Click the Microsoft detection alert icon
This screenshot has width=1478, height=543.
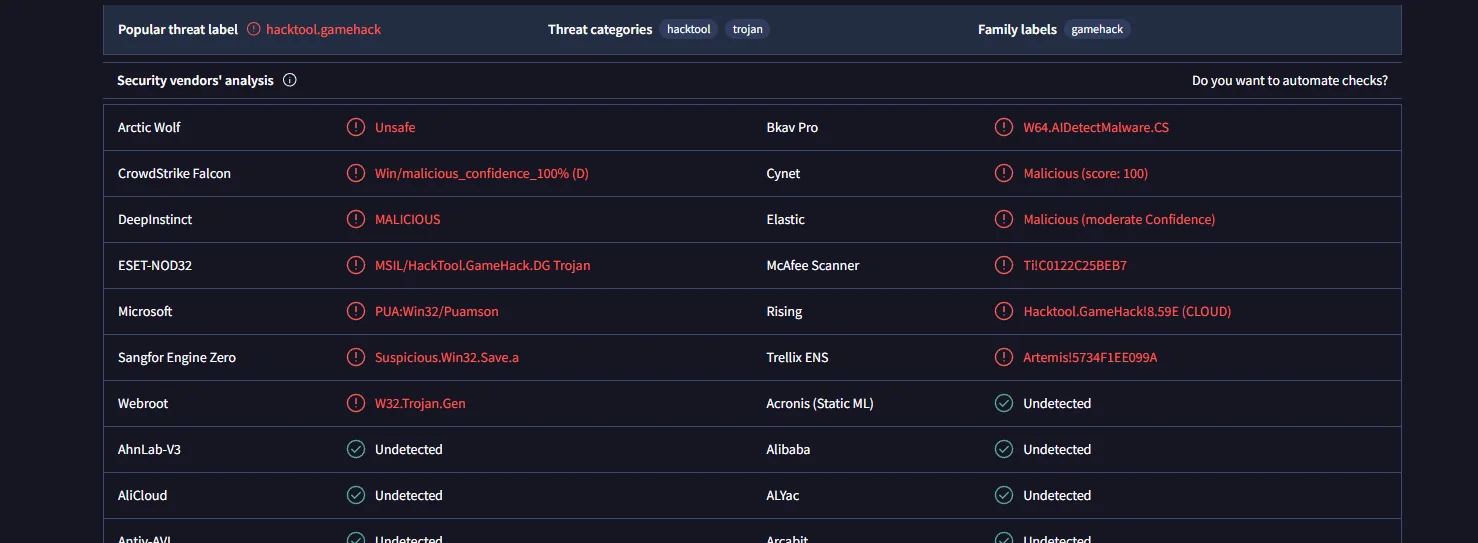click(355, 312)
